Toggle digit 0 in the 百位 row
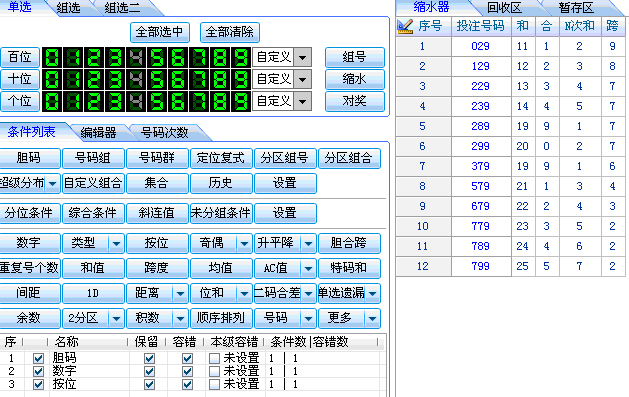Image resolution: width=629 pixels, height=397 pixels. (x=53, y=57)
